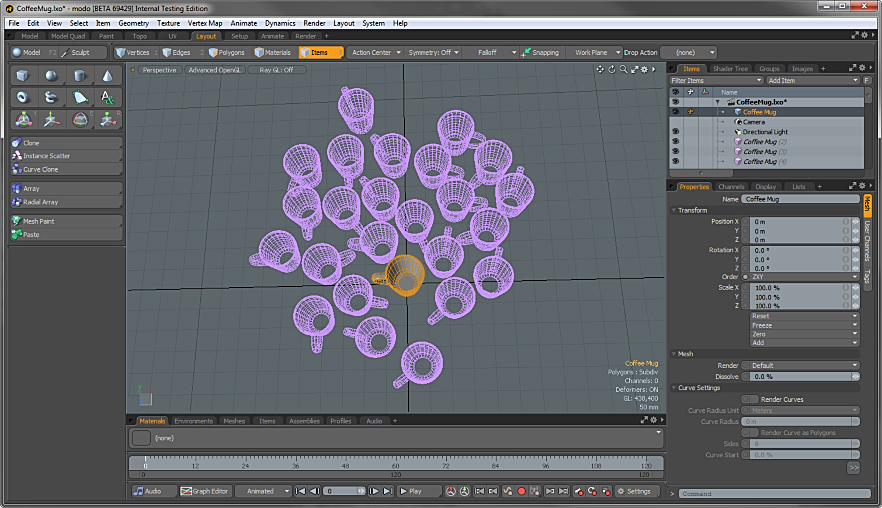
Task: Open the viewport zoom magnifier icon
Action: point(623,69)
